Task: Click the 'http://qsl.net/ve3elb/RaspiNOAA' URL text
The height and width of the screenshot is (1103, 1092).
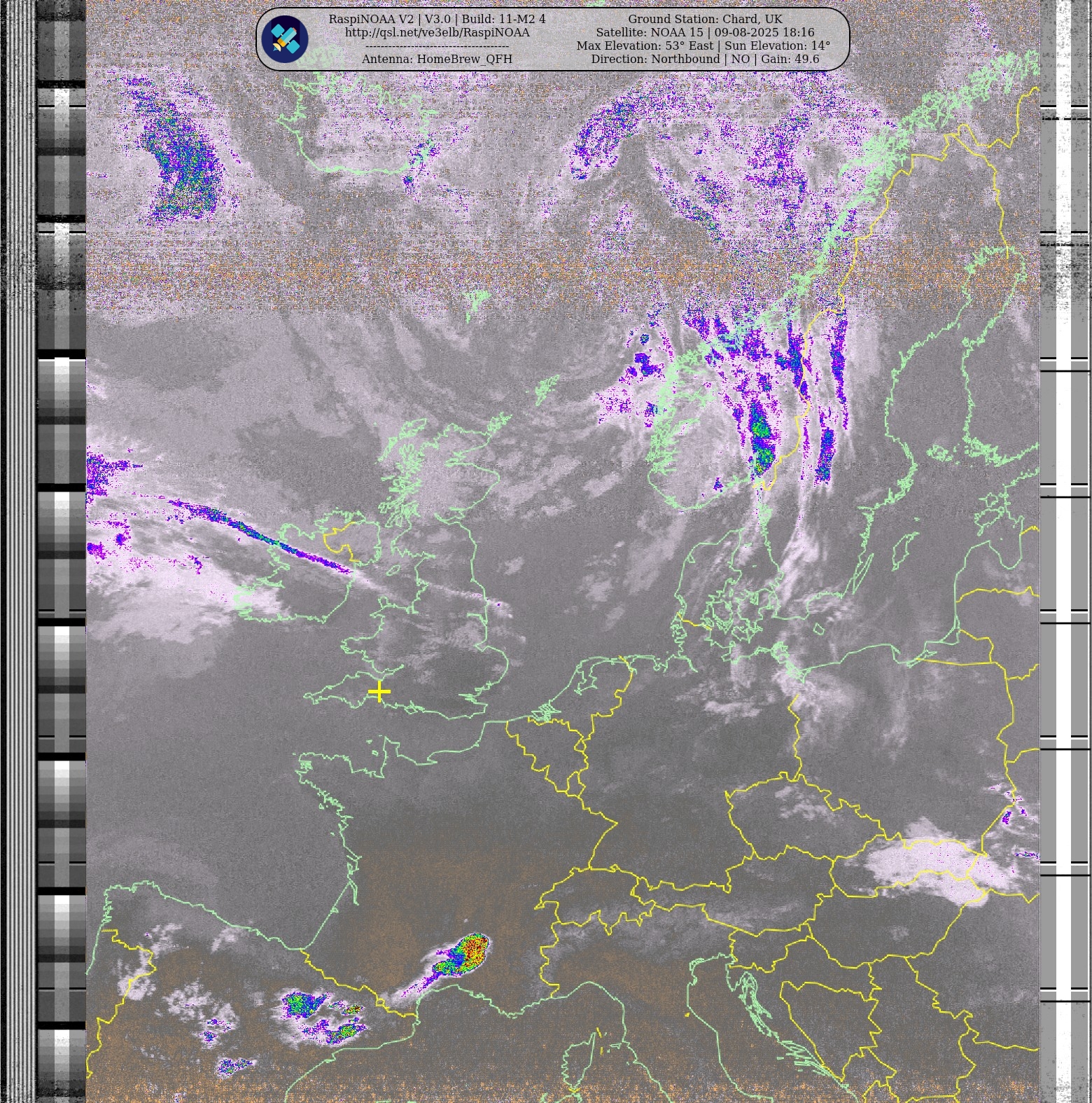Action: 437,32
